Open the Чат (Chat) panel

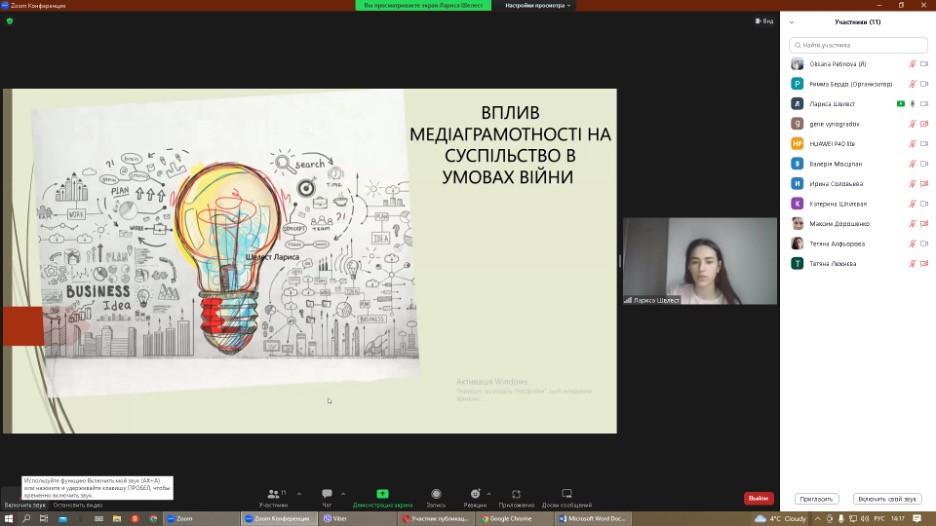[x=326, y=494]
